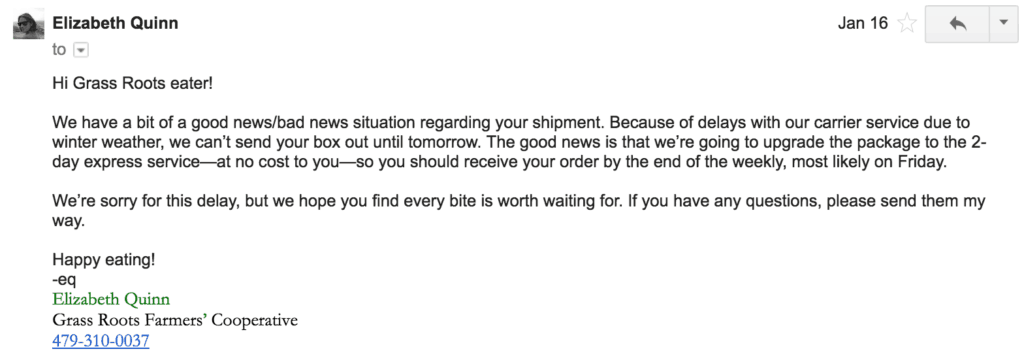Screen dimensions: 1024x362
Task: Click green Elizabeth Quinn signature name
Action: pyautogui.click(x=111, y=300)
